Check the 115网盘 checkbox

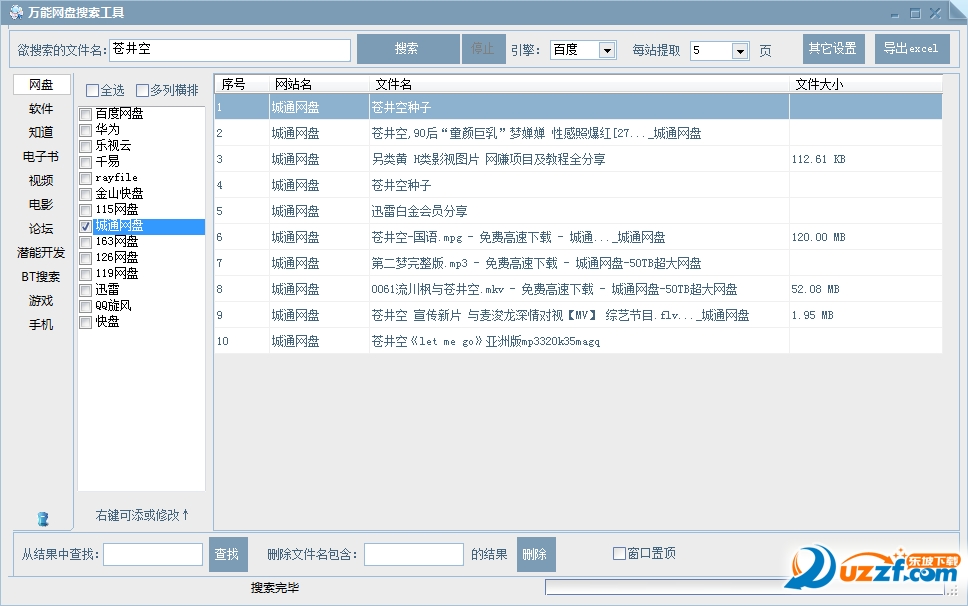click(86, 210)
